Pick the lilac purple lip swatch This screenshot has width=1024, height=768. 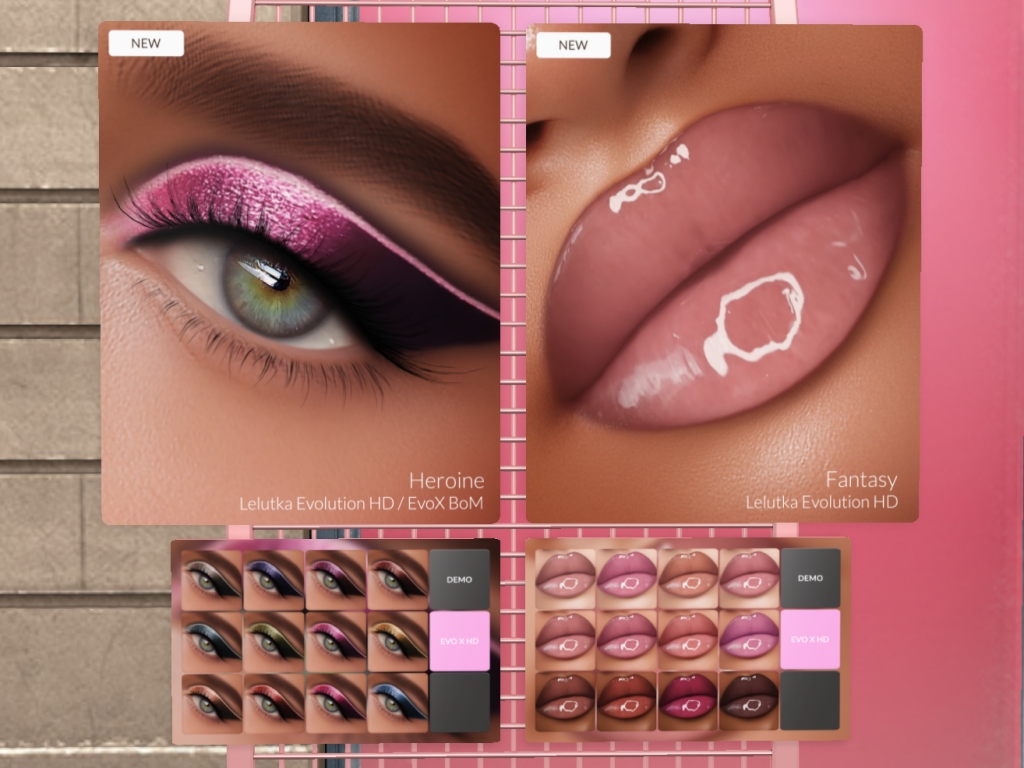[x=749, y=638]
